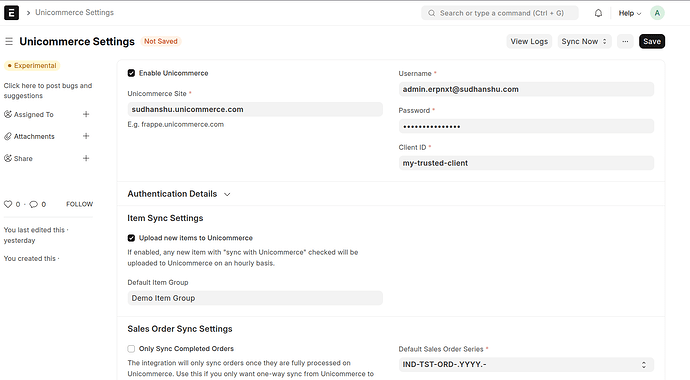This screenshot has width=690, height=380.
Task: Enable Only Sync Completed Orders checkbox
Action: click(131, 349)
